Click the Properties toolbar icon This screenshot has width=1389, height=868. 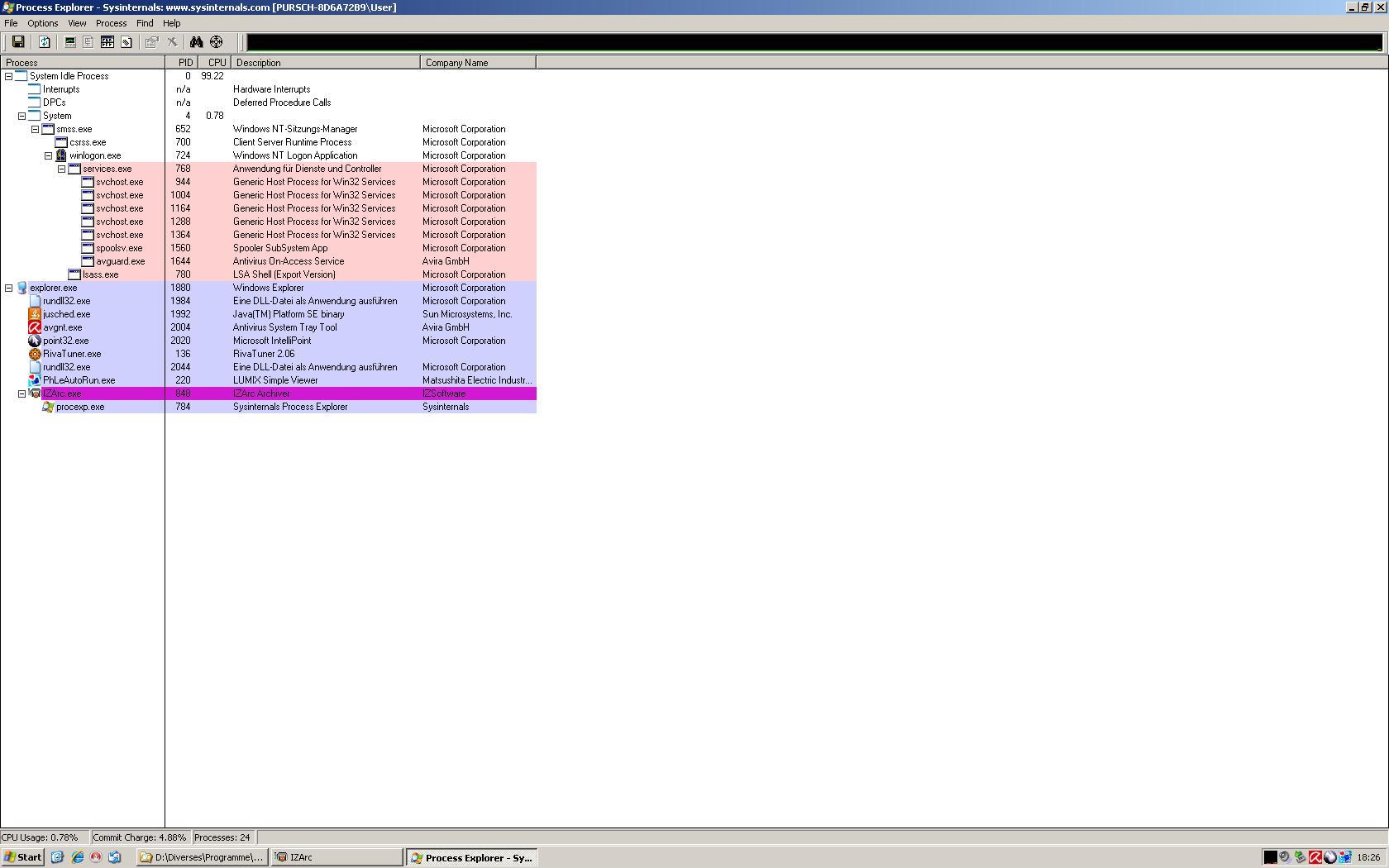click(x=152, y=42)
